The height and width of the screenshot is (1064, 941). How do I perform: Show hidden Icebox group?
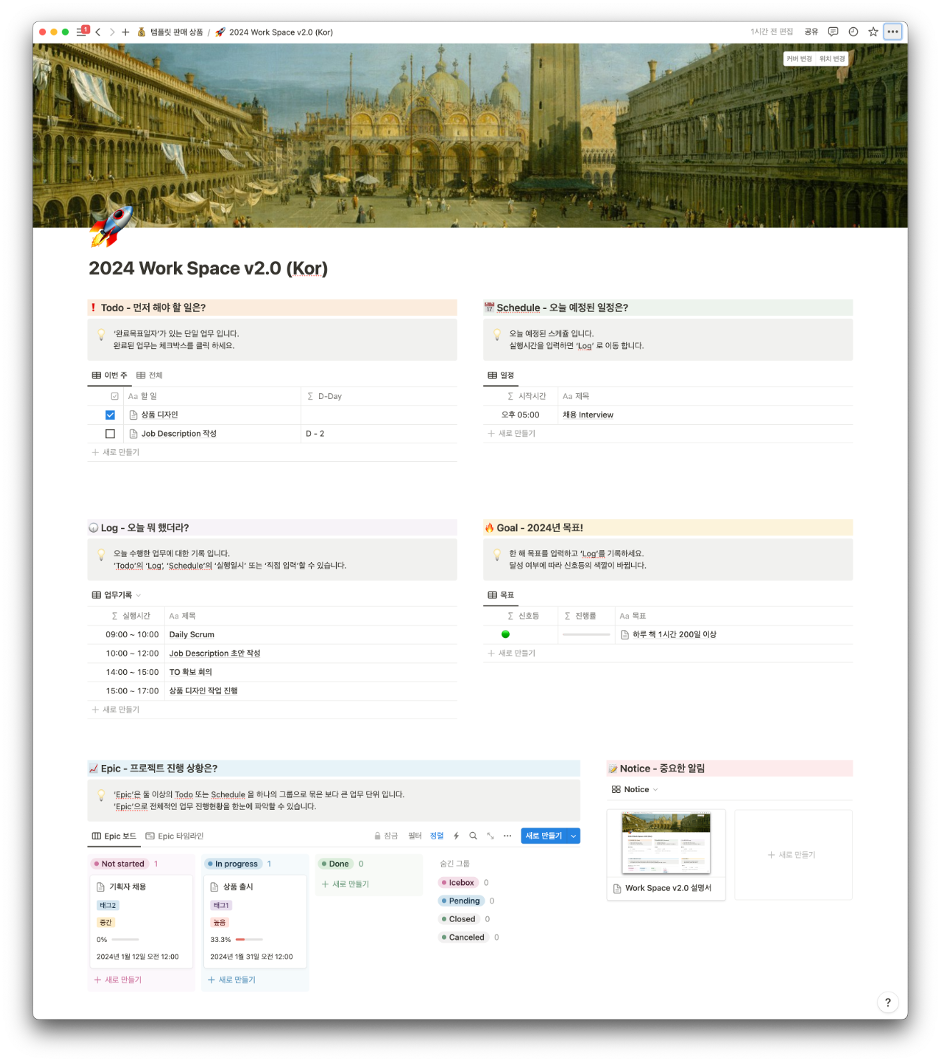(458, 883)
